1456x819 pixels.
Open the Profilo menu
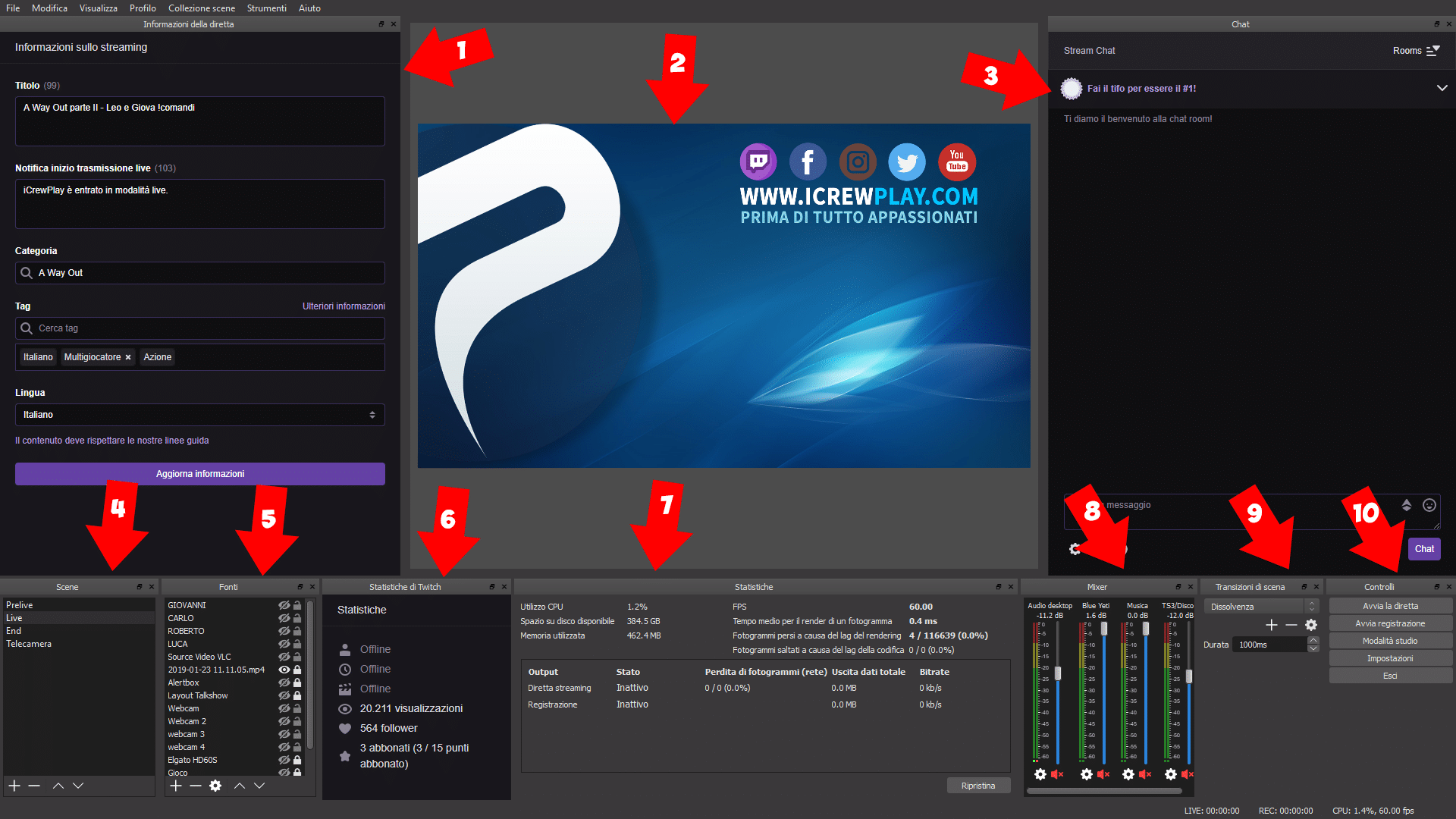pos(143,8)
